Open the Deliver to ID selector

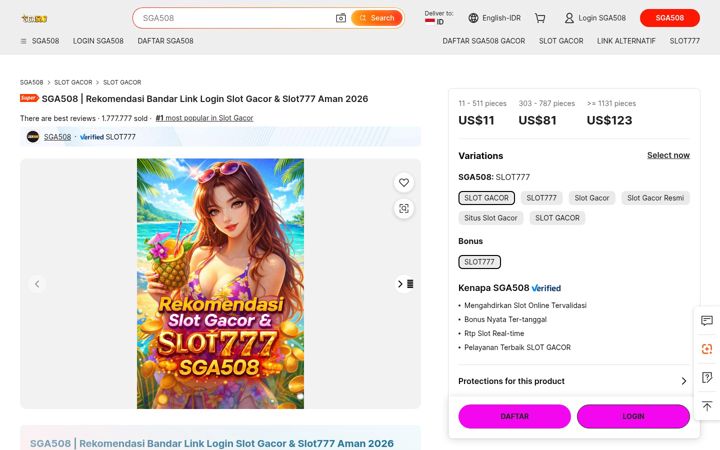439,18
